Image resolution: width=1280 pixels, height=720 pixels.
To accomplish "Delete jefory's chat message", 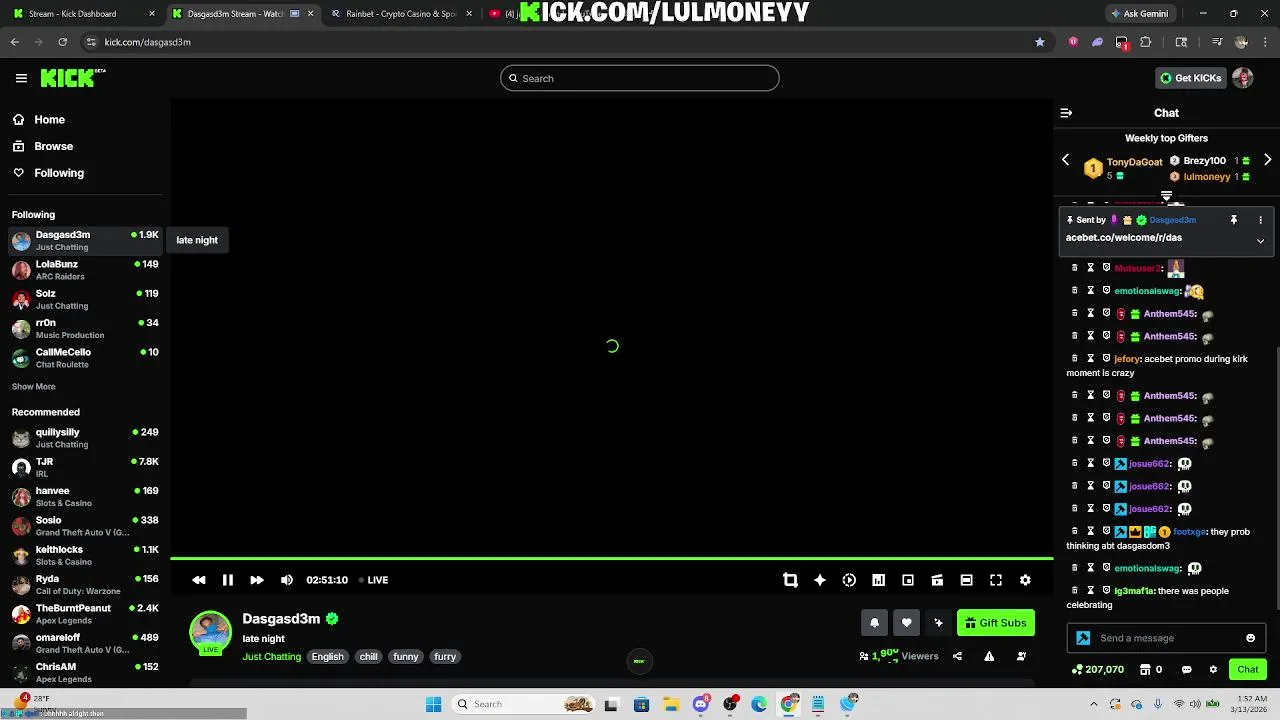I will 1075,358.
